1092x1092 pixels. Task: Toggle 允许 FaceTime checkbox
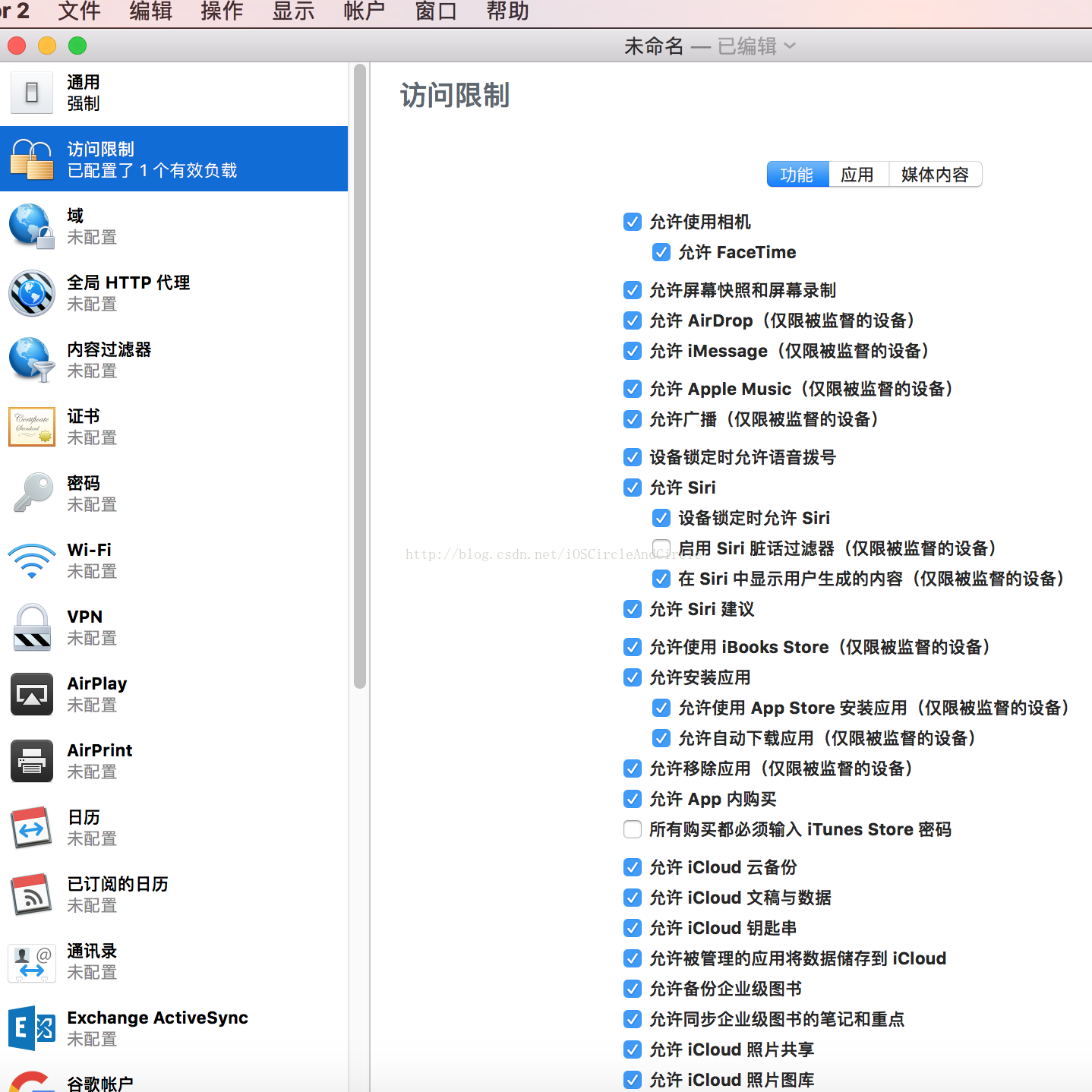(x=661, y=252)
